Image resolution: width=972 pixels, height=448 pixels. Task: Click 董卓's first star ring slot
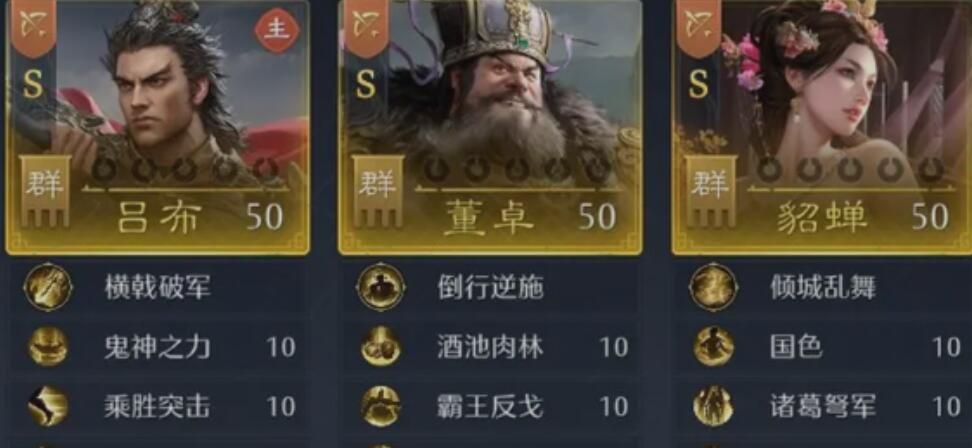pos(436,169)
